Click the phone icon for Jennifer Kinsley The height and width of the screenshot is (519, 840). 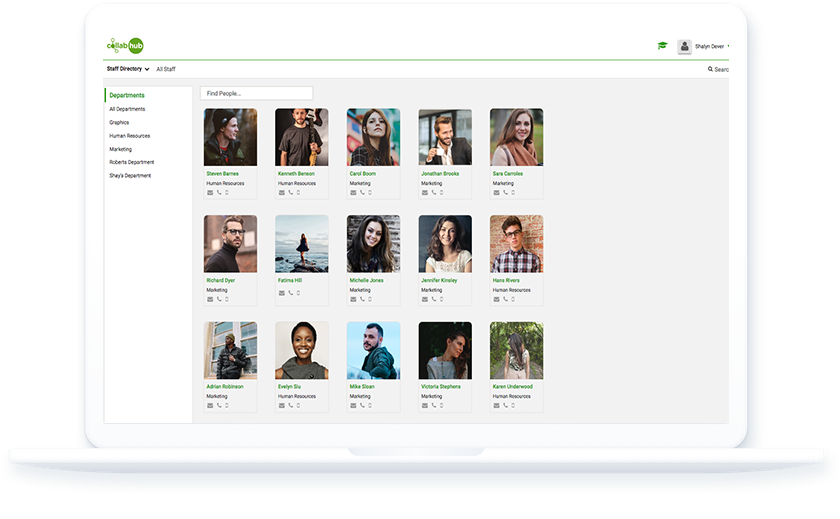[x=434, y=299]
